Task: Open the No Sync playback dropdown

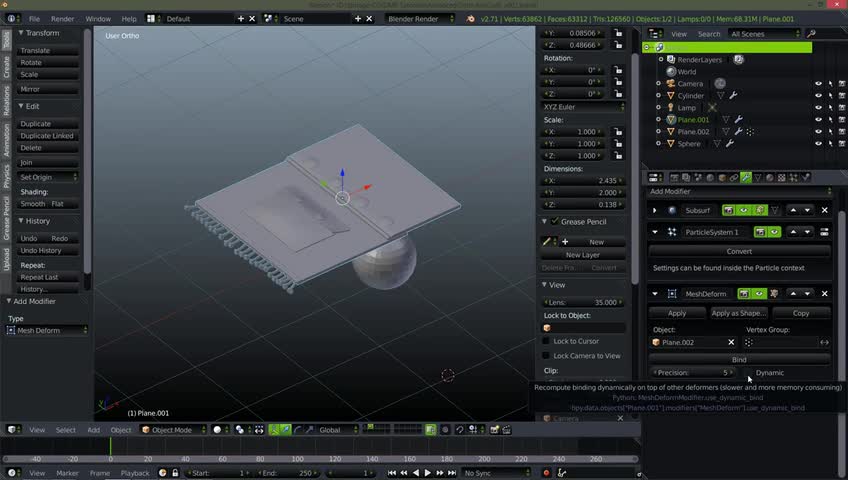Action: [x=496, y=473]
